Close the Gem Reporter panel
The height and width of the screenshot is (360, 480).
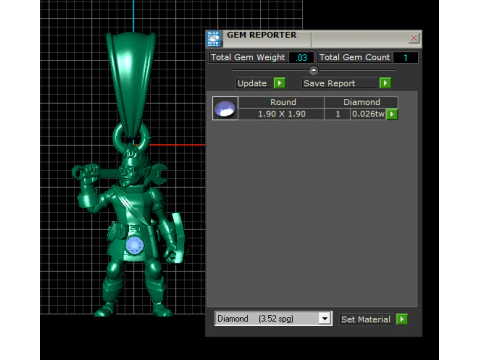point(414,38)
